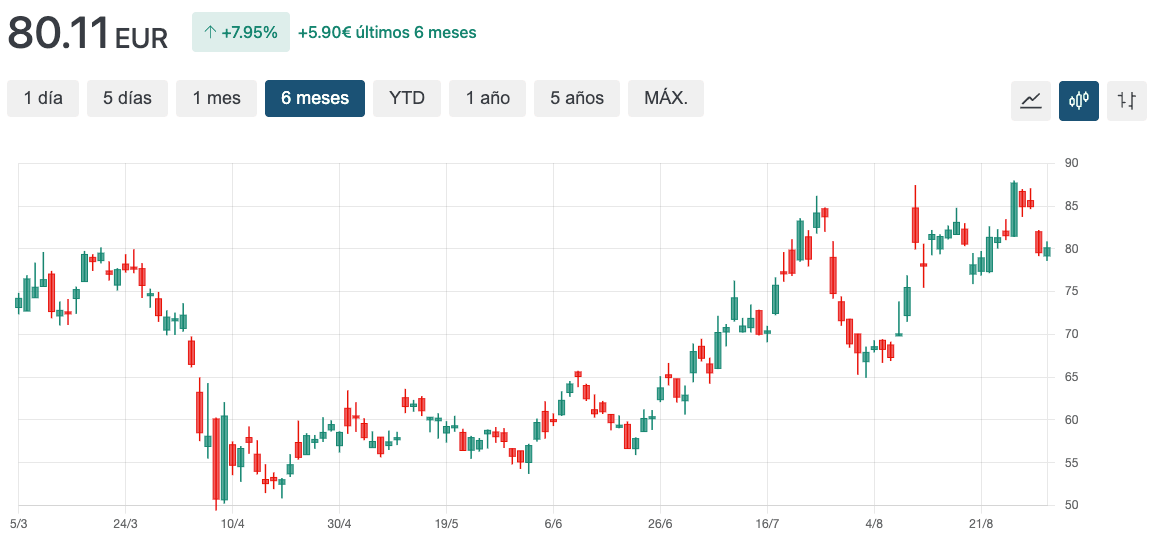
Task: Switch to OHLC bar chart icon
Action: (x=1126, y=100)
